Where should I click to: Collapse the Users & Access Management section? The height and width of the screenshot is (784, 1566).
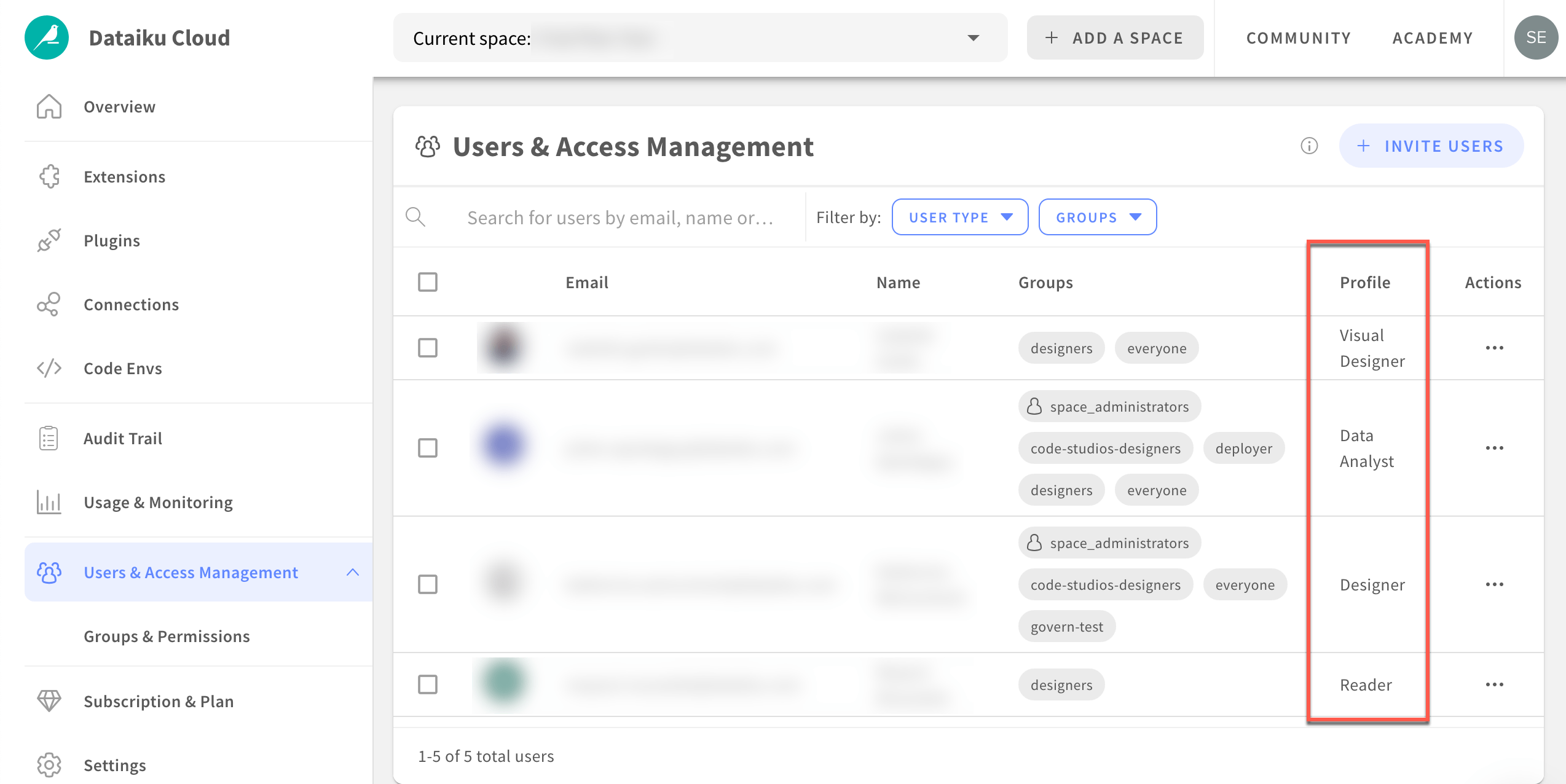(x=353, y=572)
